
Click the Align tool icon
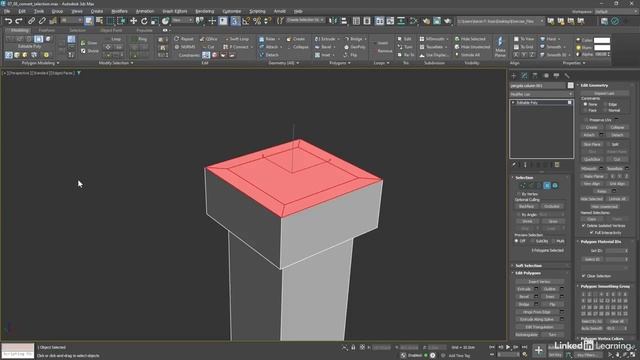coord(344,21)
